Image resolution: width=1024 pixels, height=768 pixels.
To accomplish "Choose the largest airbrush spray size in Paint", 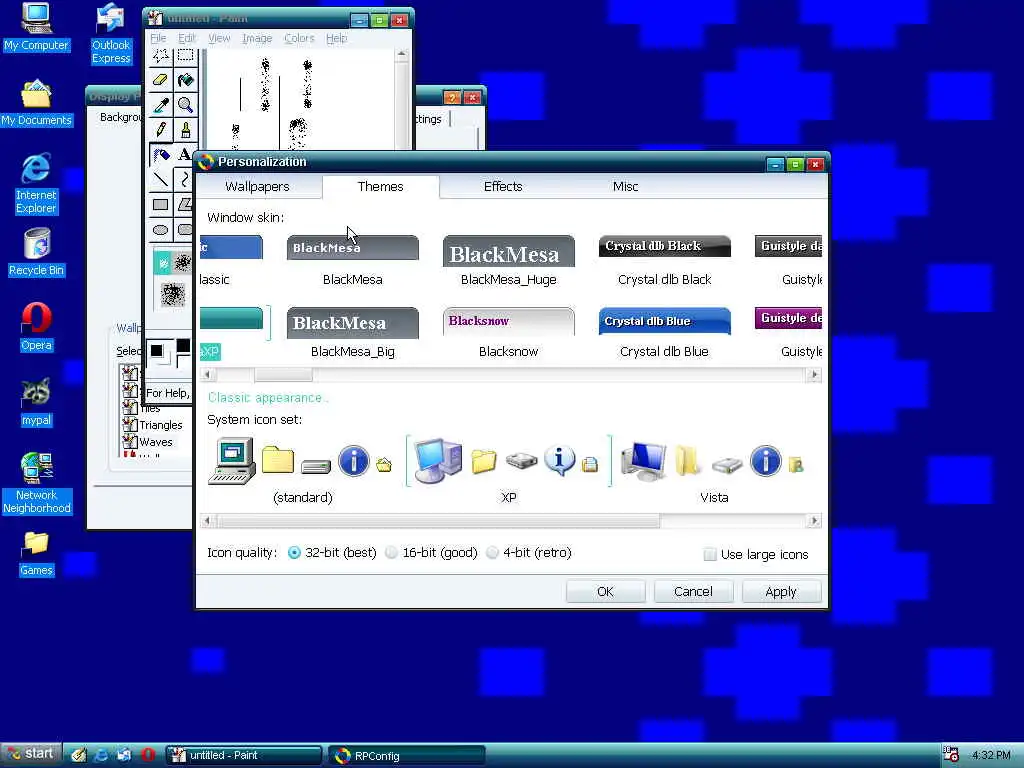I will point(172,295).
